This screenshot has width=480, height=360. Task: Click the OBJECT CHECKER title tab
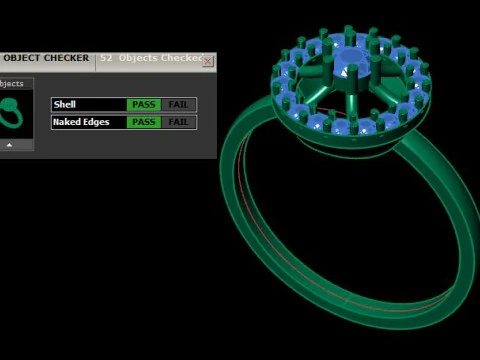coord(46,58)
